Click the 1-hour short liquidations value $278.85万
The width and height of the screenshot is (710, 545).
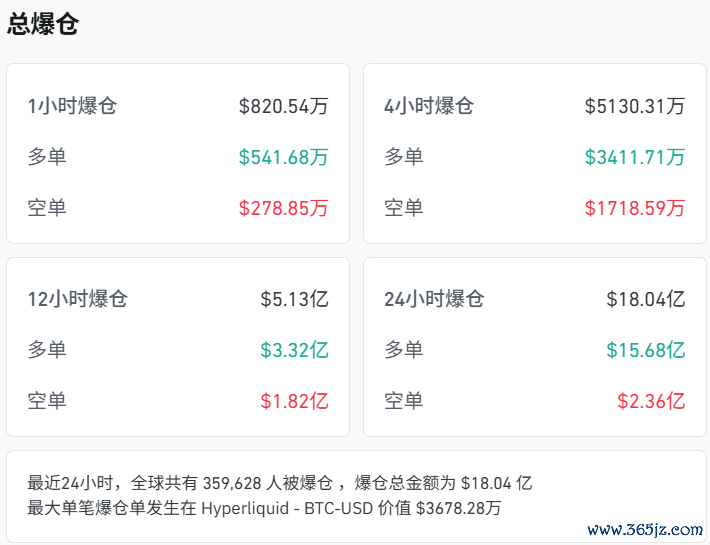283,208
